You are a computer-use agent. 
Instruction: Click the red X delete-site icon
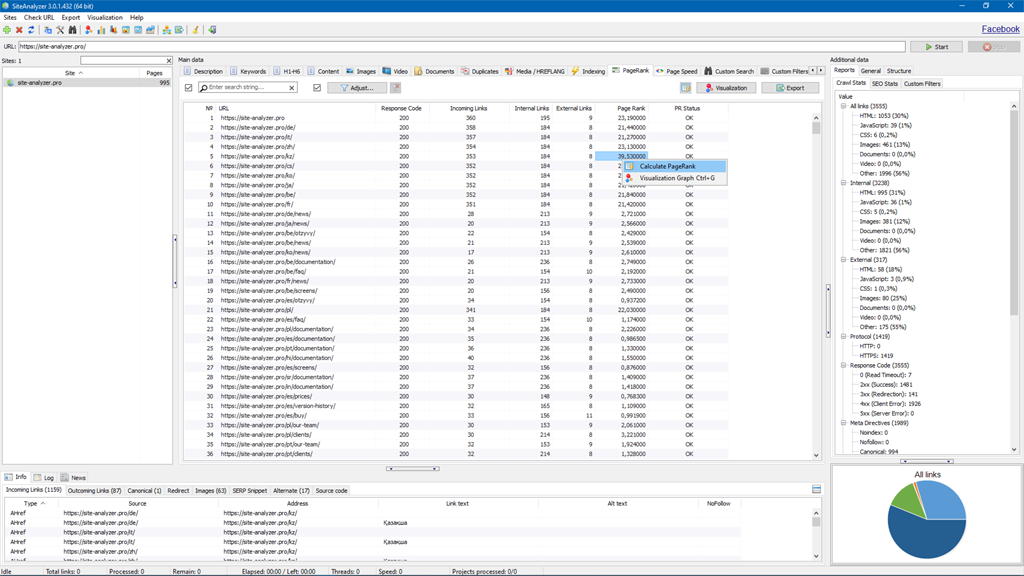pyautogui.click(x=19, y=30)
